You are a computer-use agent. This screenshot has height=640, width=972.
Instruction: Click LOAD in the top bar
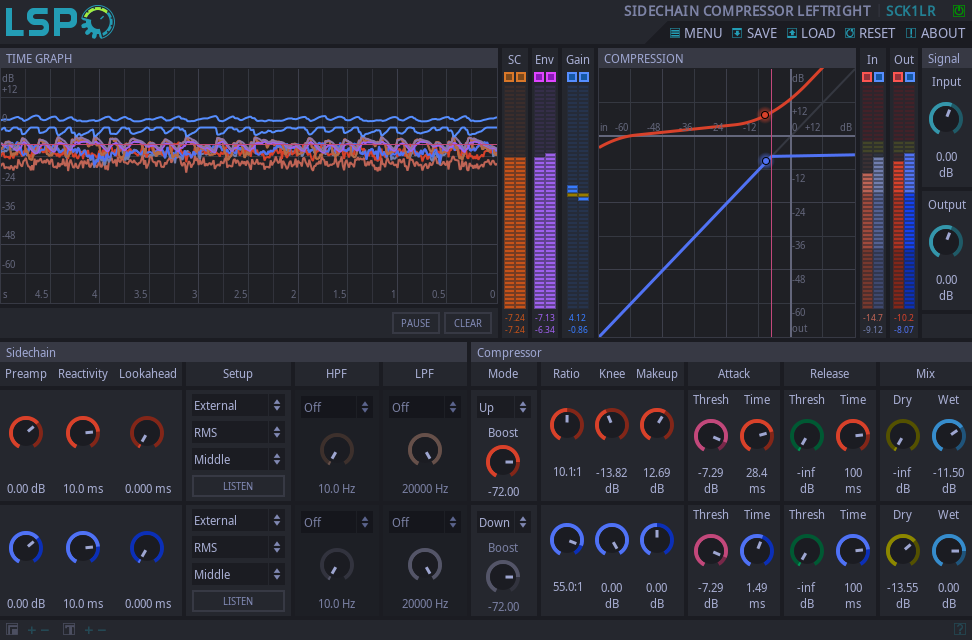point(811,33)
